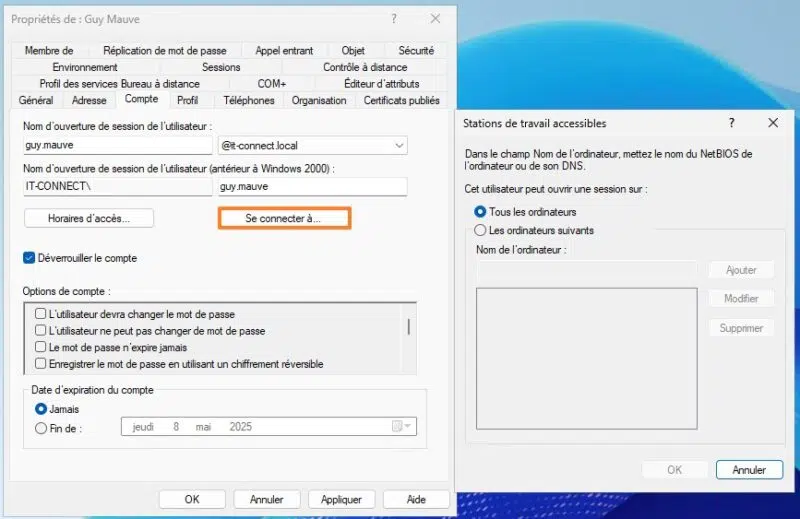800x519 pixels.
Task: Click Annuler in the Propriétés dialog
Action: tap(267, 499)
